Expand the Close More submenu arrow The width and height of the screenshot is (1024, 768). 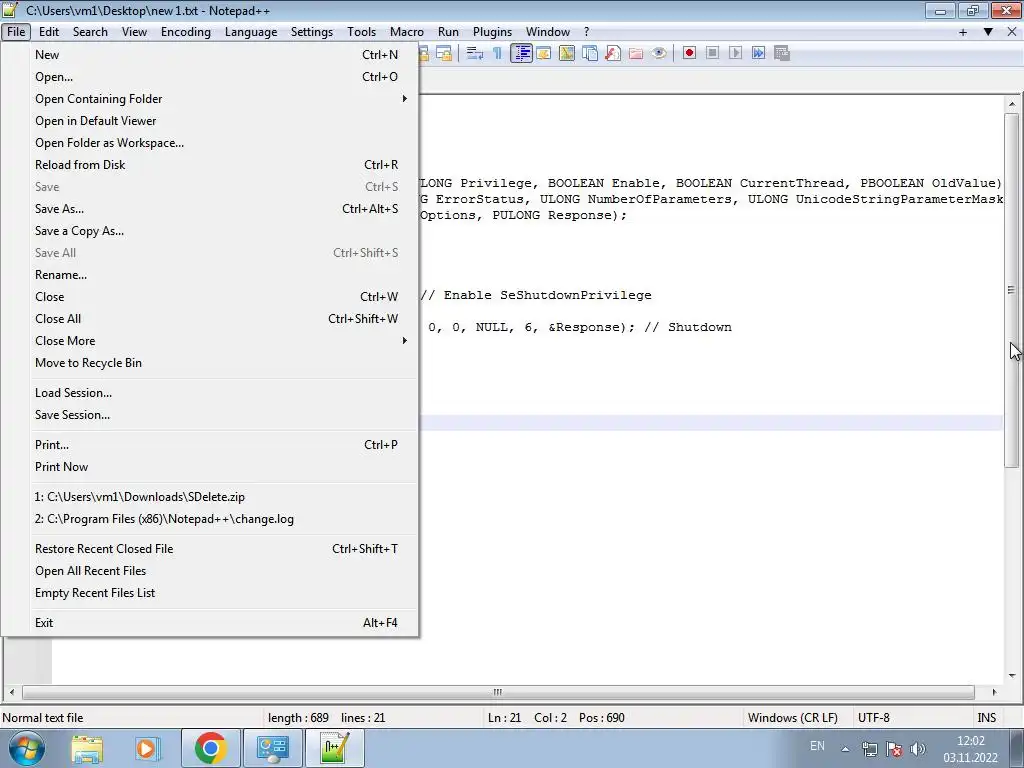[x=404, y=341]
